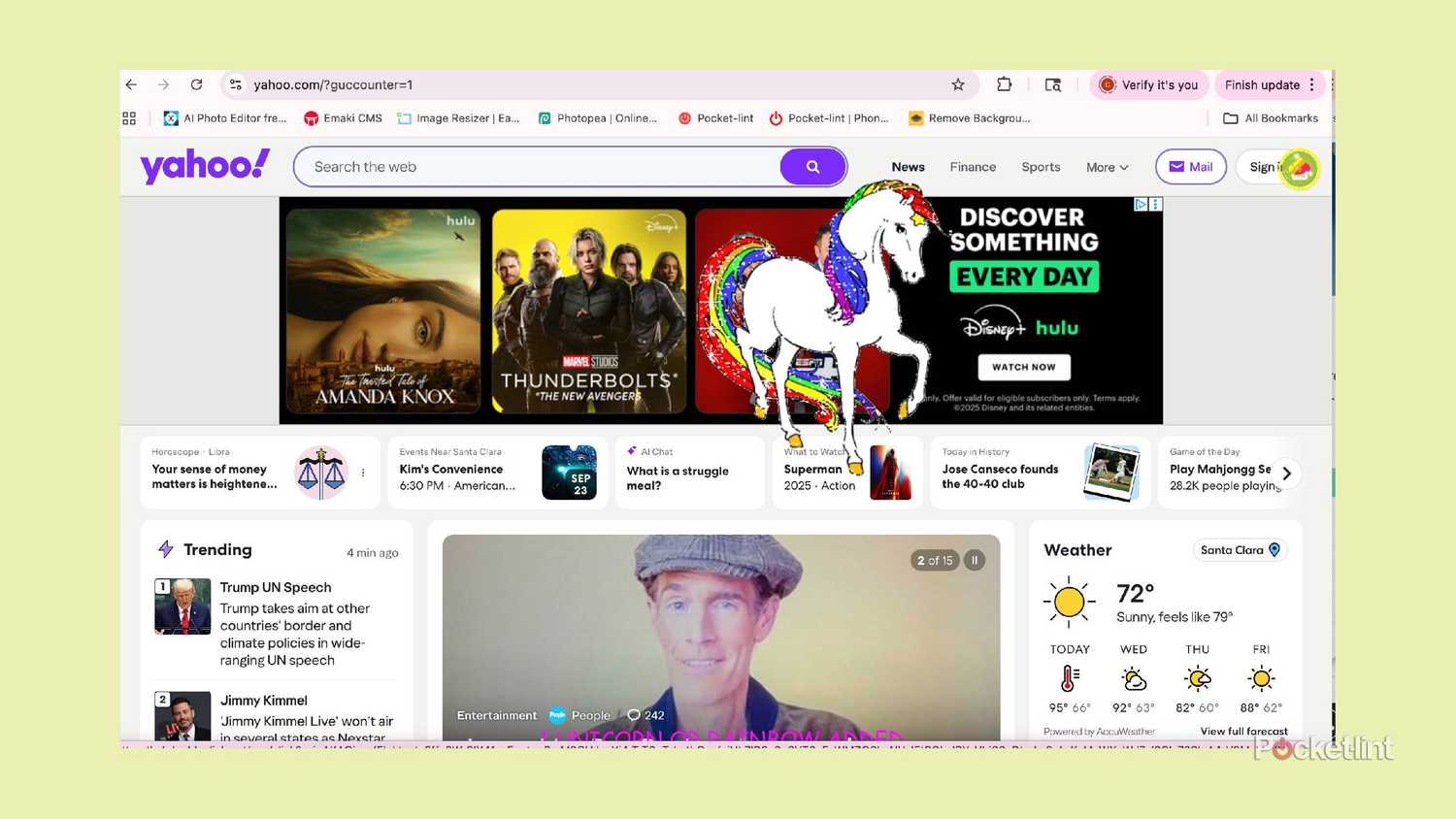This screenshot has width=1456, height=819.
Task: Click the purple search magnifier button
Action: [812, 167]
